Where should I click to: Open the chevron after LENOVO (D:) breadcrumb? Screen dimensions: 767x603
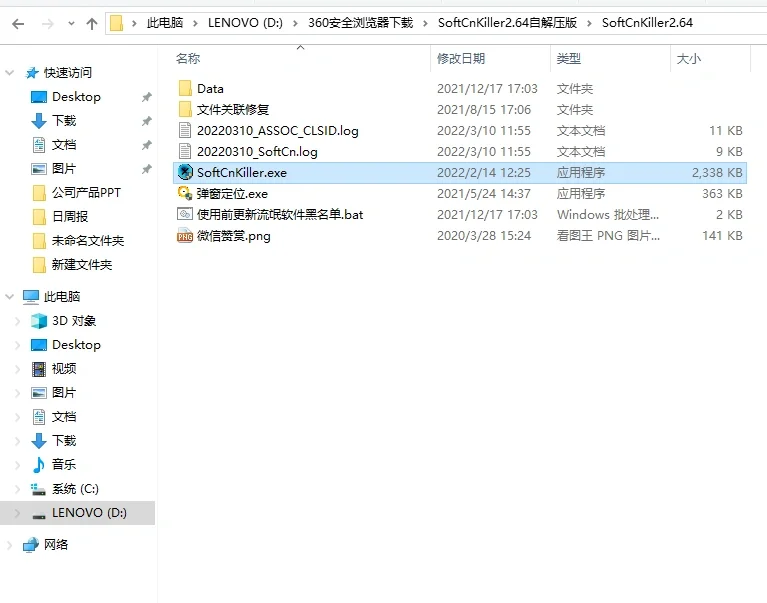[295, 23]
